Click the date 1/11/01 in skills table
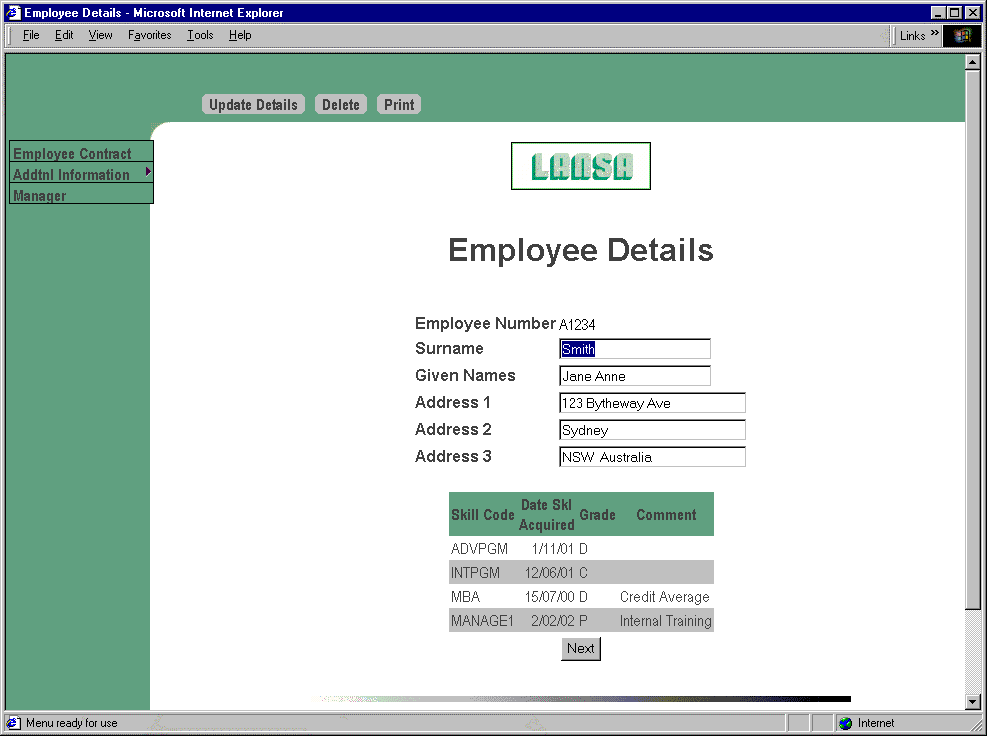Image resolution: width=987 pixels, height=736 pixels. point(552,549)
